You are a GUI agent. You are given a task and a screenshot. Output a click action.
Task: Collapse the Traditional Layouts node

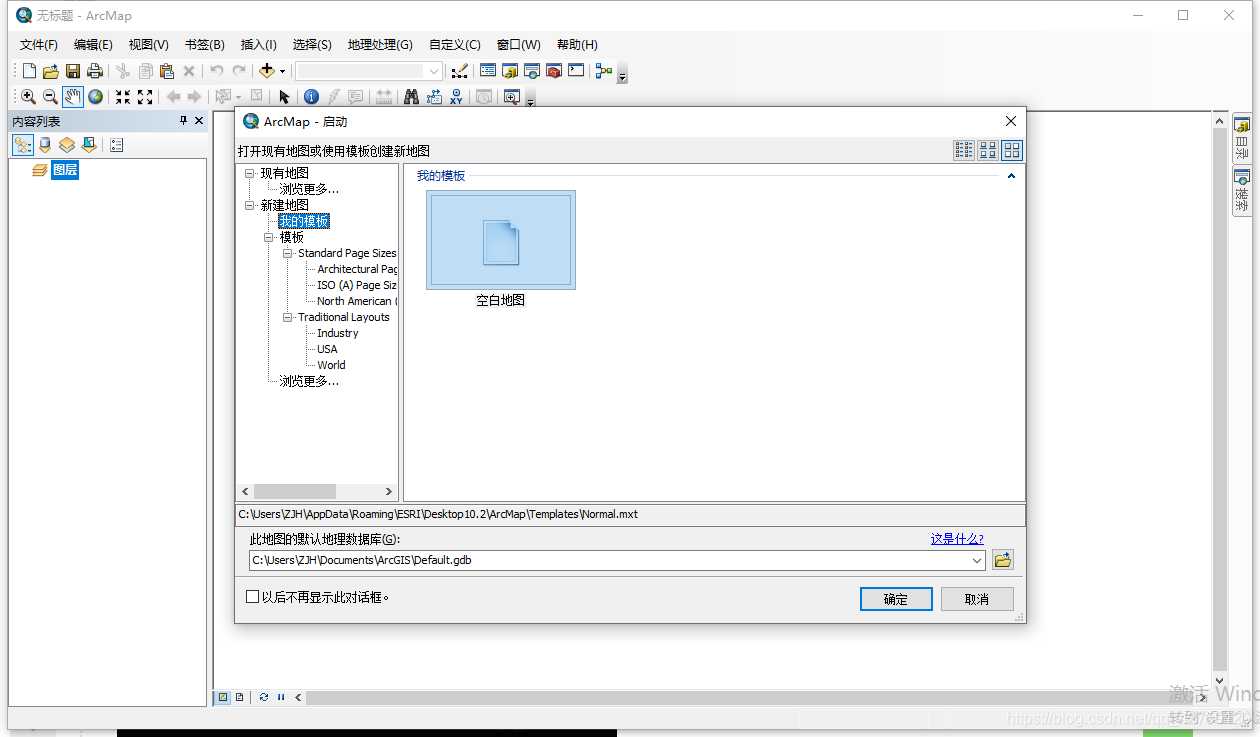pyautogui.click(x=288, y=317)
